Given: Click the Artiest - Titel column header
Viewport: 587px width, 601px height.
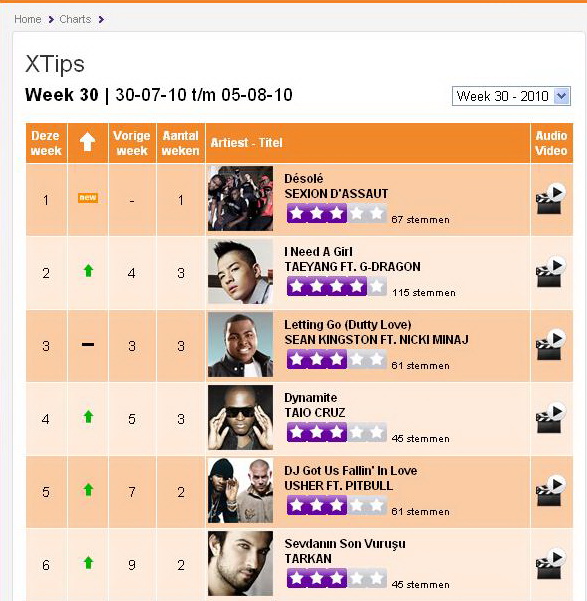Looking at the screenshot, I should coord(247,143).
